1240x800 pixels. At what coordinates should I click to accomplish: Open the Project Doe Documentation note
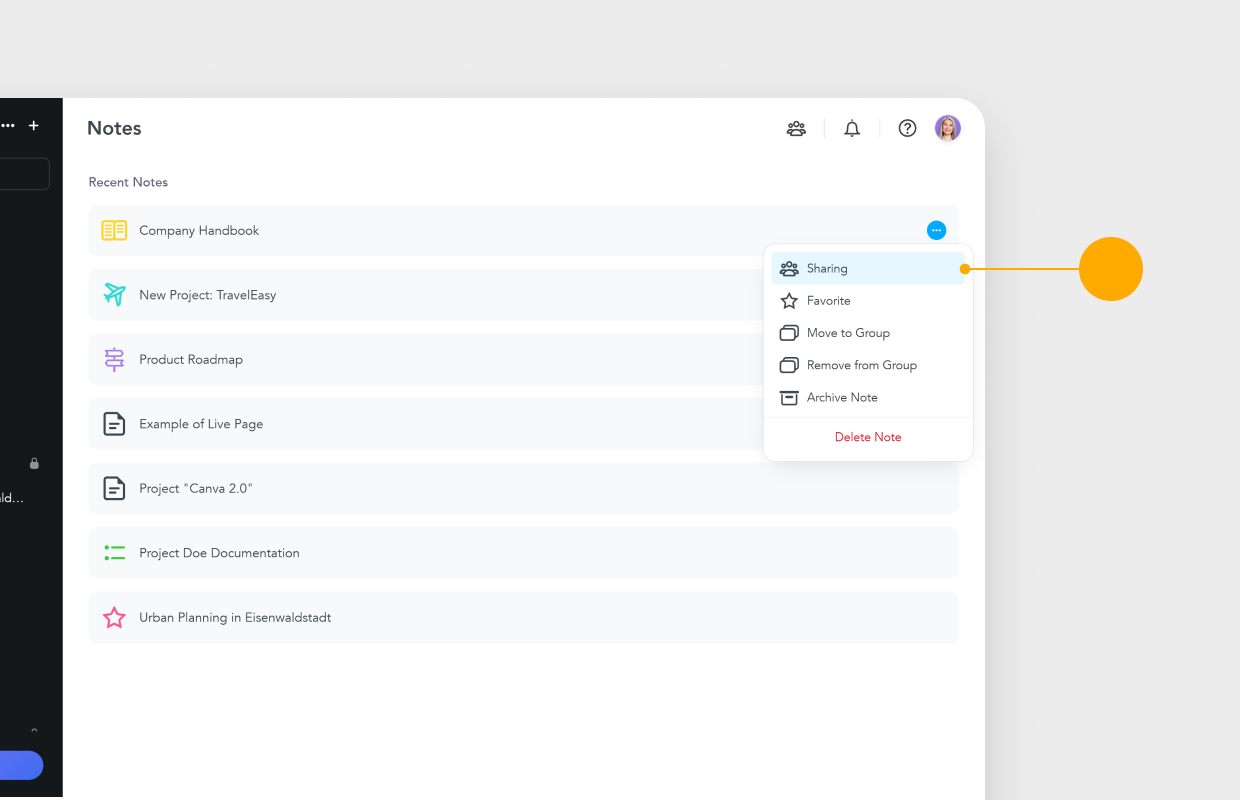[523, 553]
